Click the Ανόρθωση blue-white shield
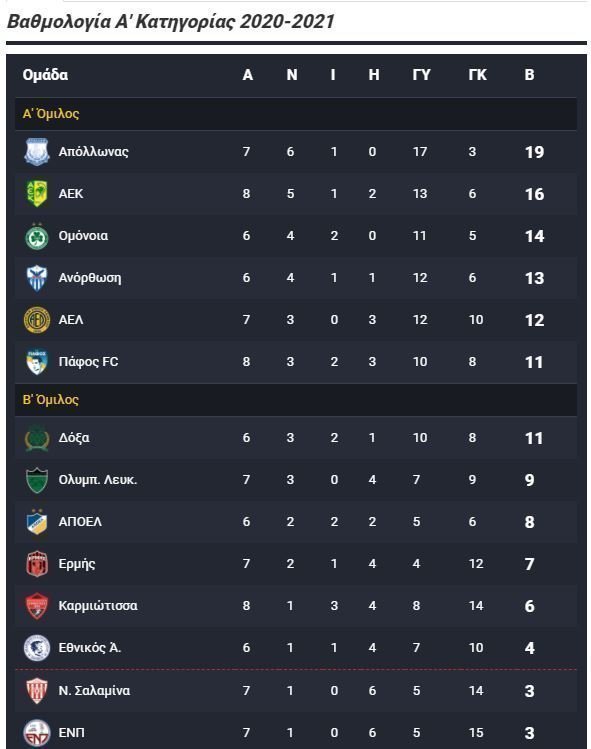The height and width of the screenshot is (749, 591). click(37, 278)
